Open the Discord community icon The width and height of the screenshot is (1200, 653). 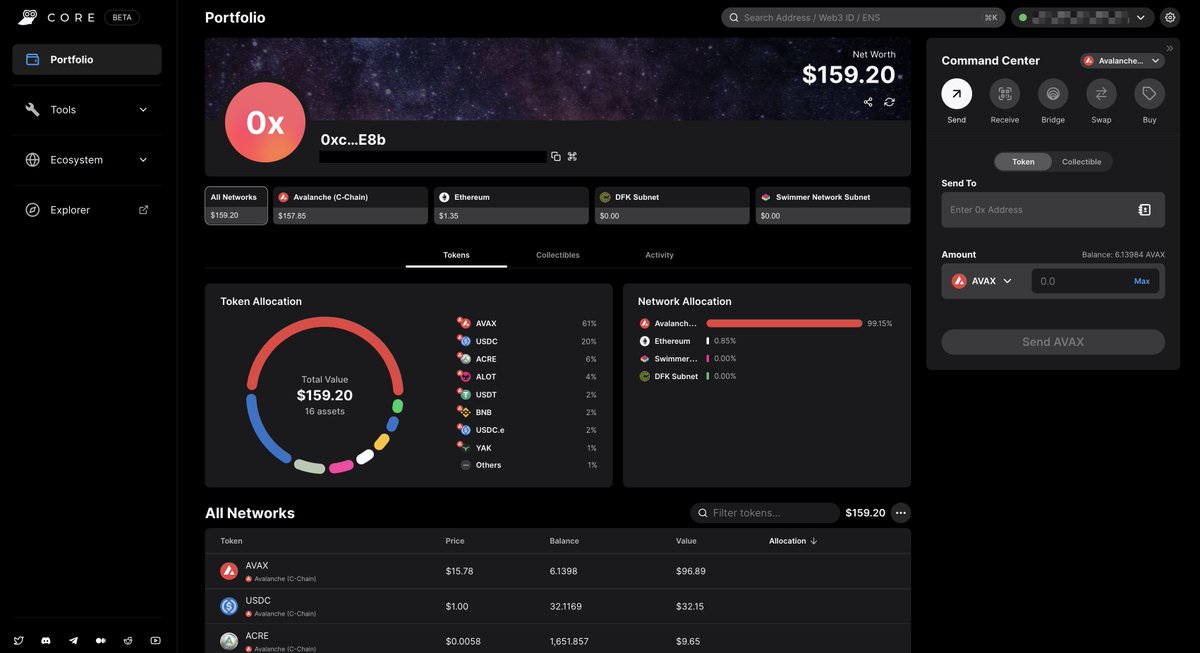coord(46,640)
